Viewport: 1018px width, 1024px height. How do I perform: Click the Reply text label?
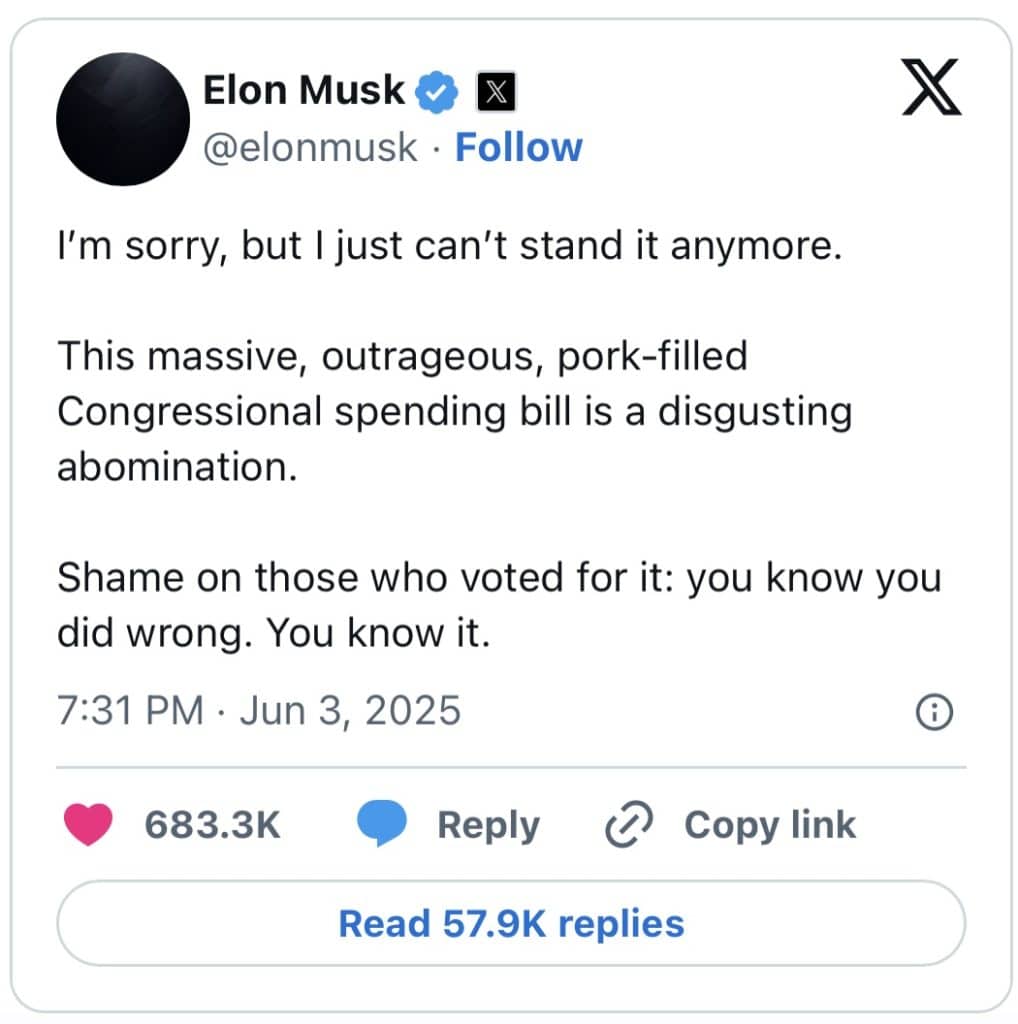[488, 825]
